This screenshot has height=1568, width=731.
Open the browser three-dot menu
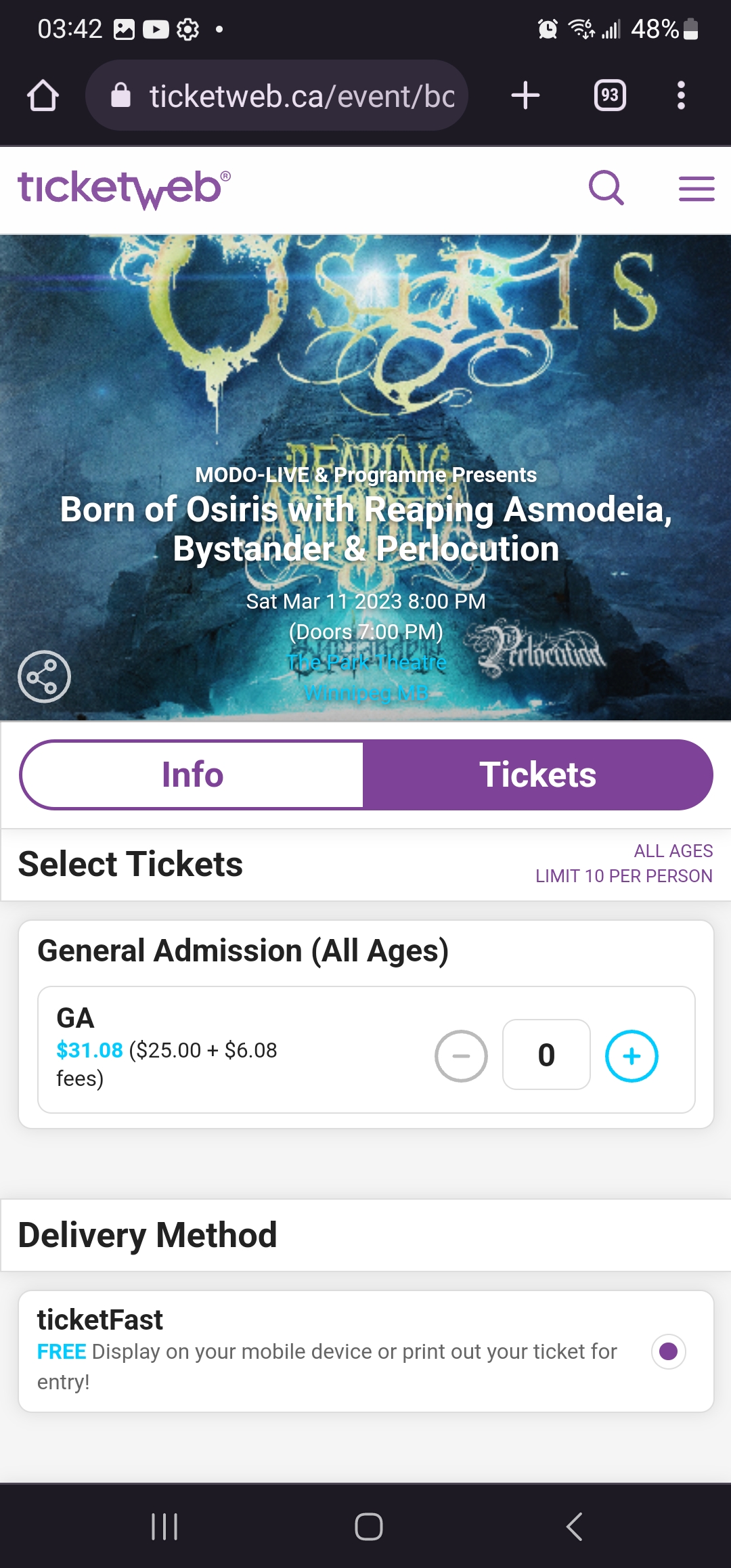pos(681,95)
